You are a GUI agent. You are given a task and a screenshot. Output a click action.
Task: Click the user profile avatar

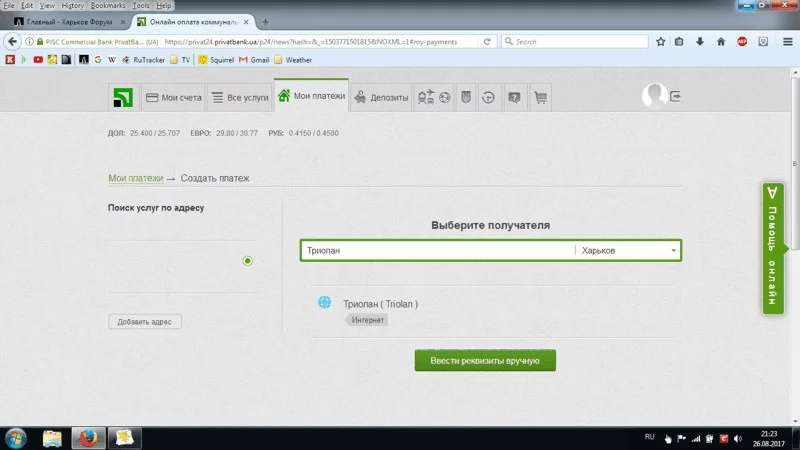coord(654,95)
